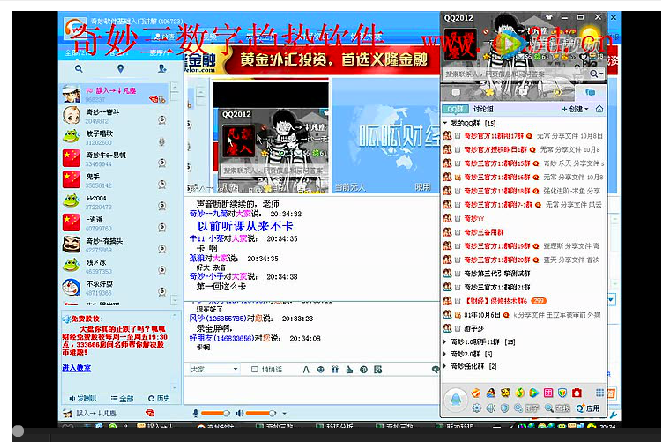
Task: Select the 全部 tab below the notice
Action: 125,397
